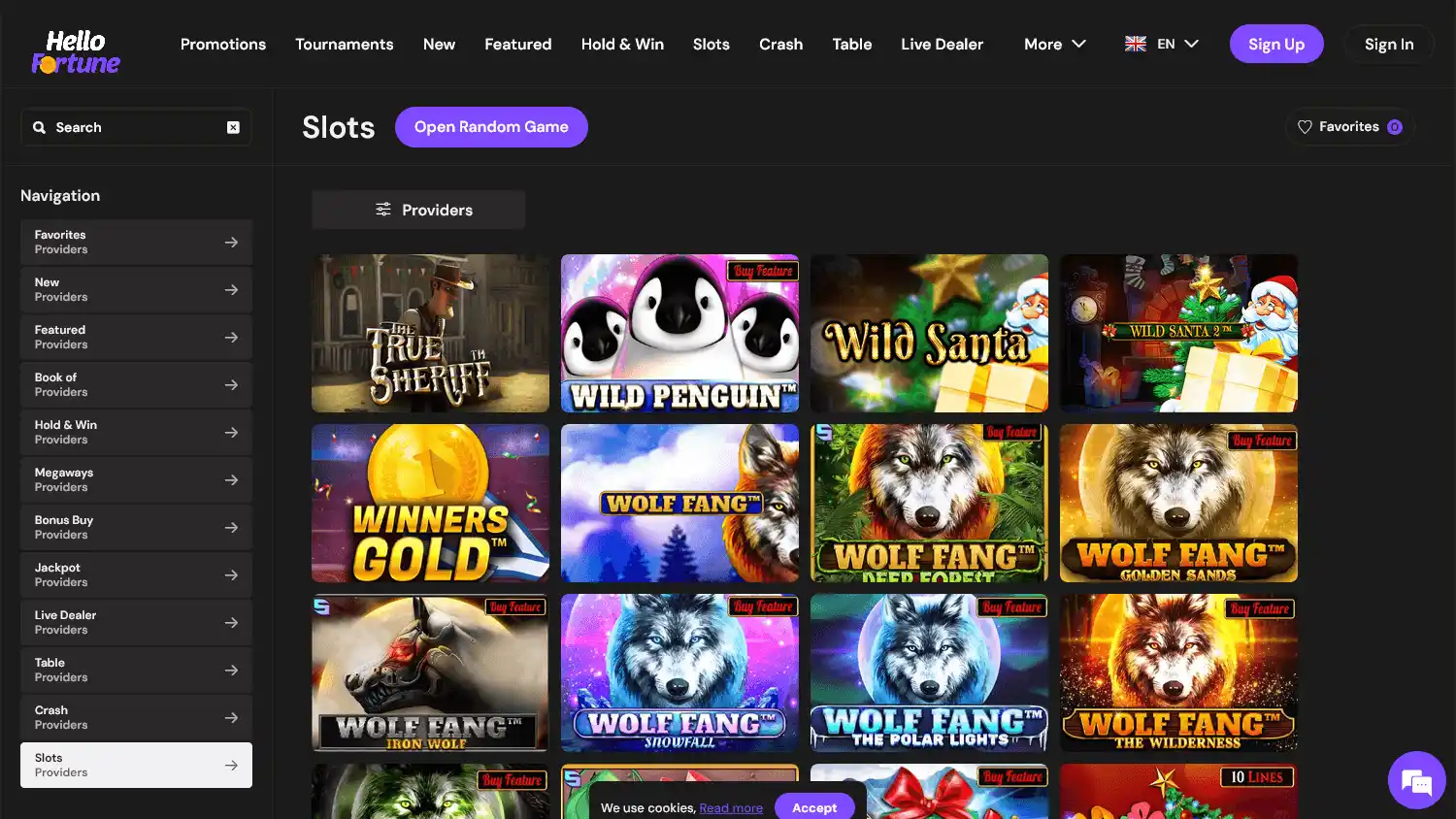Select Featured in top navigation
The width and height of the screenshot is (1456, 819).
518,44
